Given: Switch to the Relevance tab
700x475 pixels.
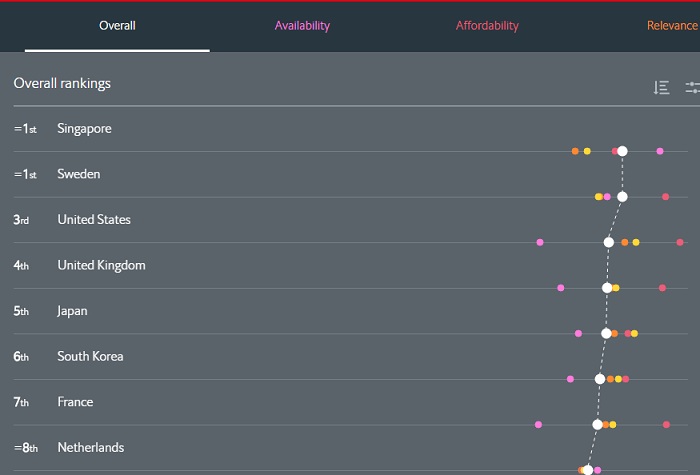Looking at the screenshot, I should pyautogui.click(x=672, y=26).
